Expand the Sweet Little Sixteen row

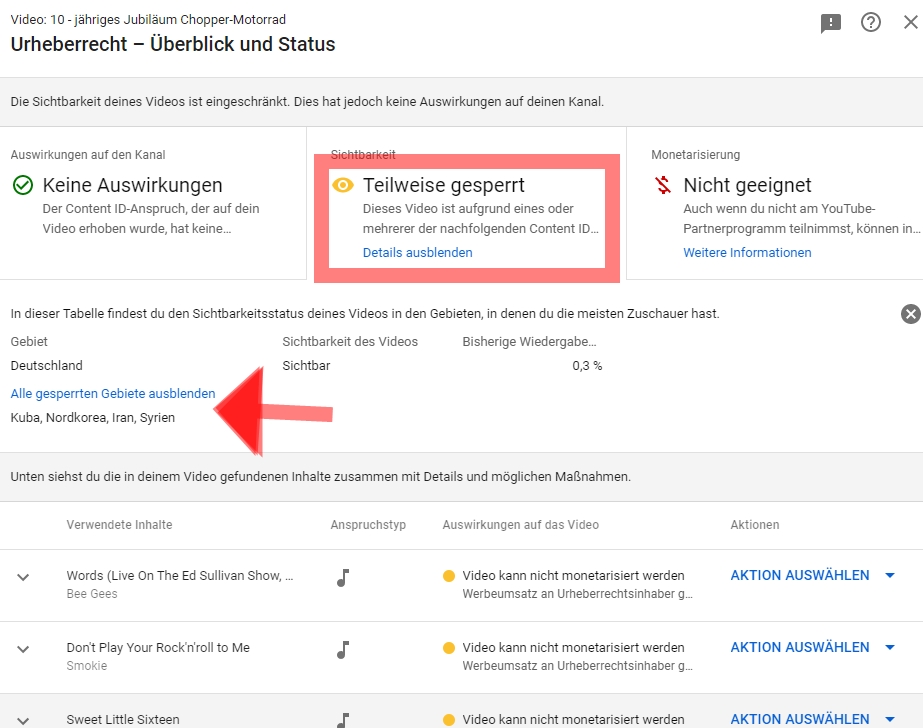[23, 721]
